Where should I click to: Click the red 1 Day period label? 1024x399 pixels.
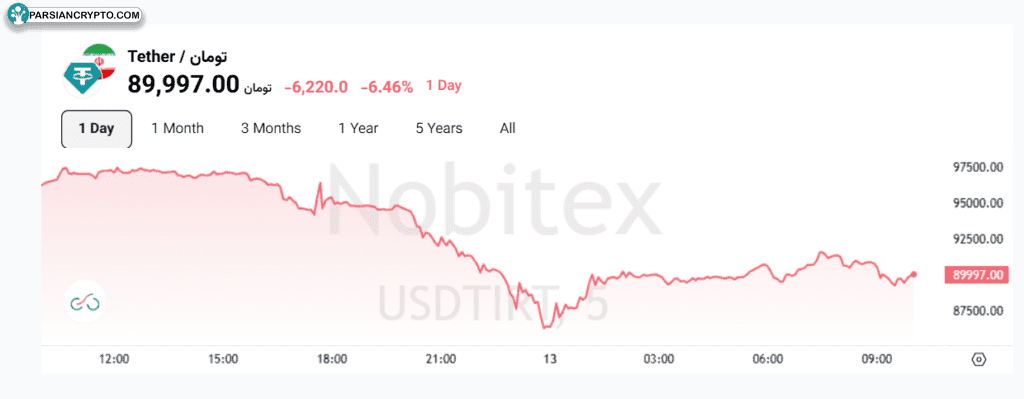pos(444,86)
